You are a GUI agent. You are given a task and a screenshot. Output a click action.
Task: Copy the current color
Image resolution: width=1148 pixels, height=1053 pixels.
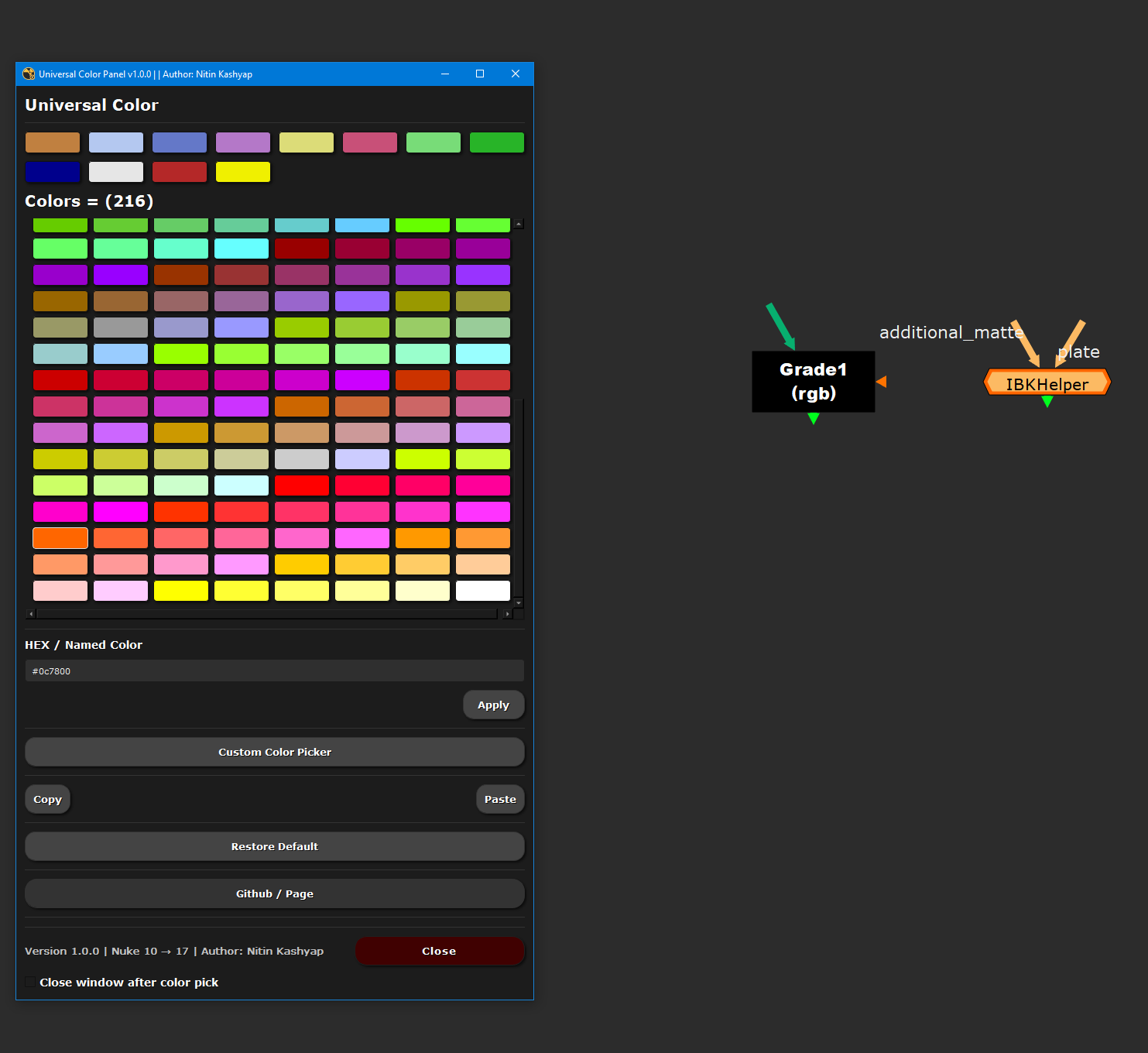pyautogui.click(x=47, y=799)
